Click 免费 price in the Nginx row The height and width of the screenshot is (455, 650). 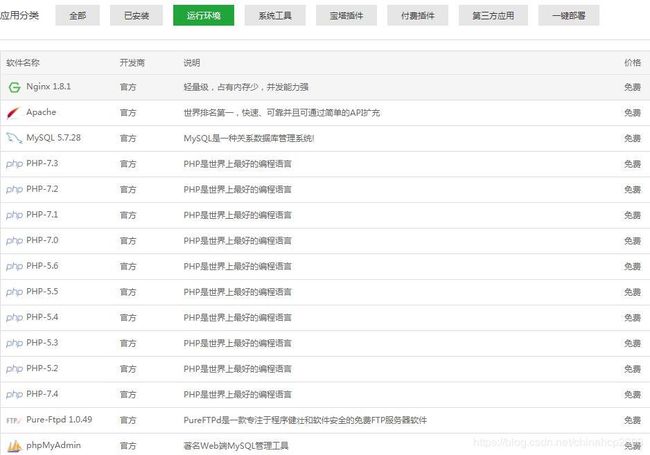point(633,87)
